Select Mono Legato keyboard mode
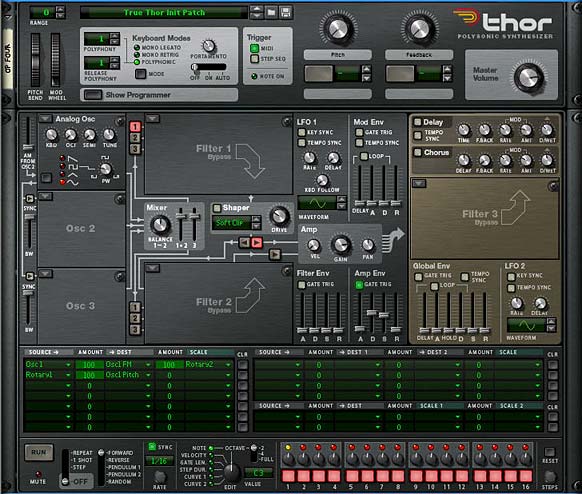Viewport: 582px width, 494px height. 137,48
